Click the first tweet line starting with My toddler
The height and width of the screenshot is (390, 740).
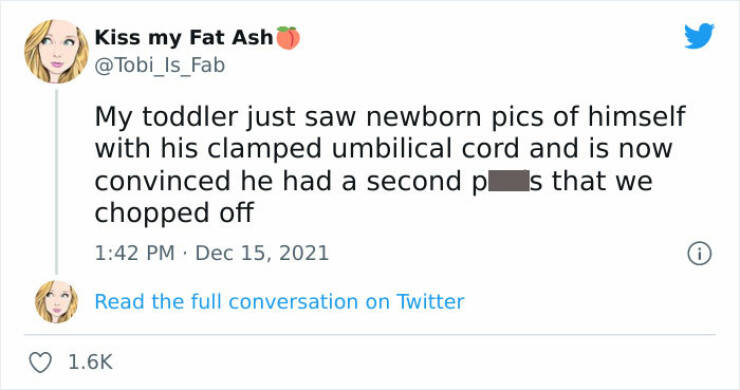tap(390, 117)
